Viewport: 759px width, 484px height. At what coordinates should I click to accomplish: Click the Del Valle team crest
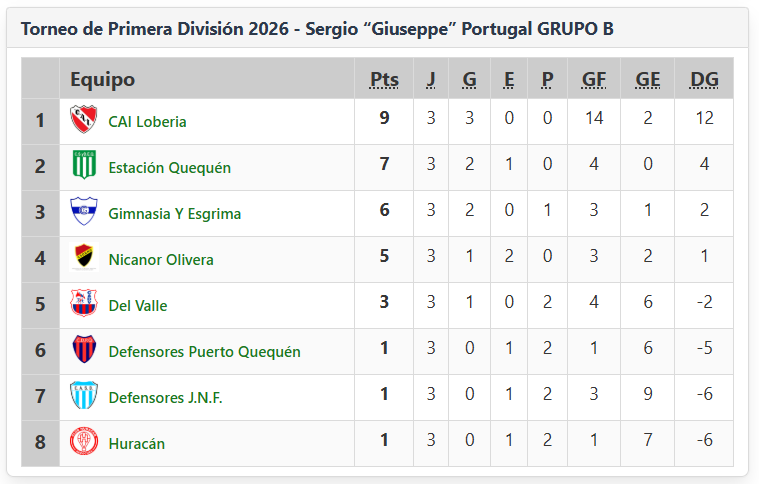click(84, 304)
